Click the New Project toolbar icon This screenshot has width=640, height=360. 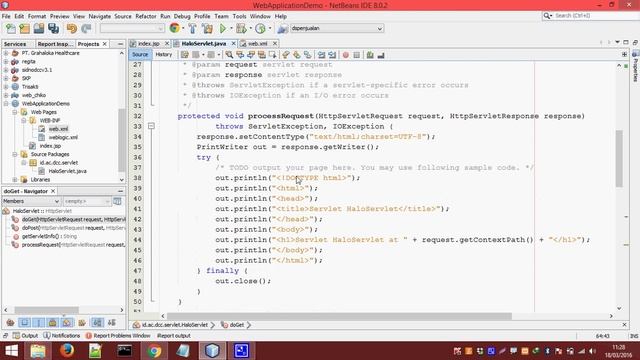[x=25, y=28]
